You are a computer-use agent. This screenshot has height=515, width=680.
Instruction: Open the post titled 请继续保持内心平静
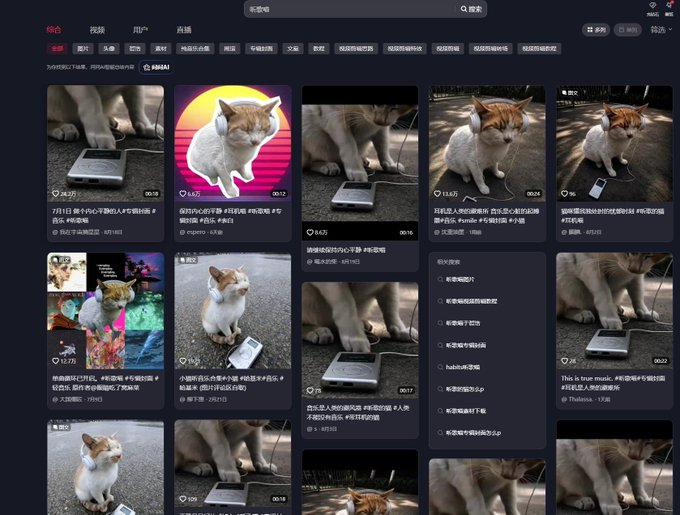tap(346, 250)
